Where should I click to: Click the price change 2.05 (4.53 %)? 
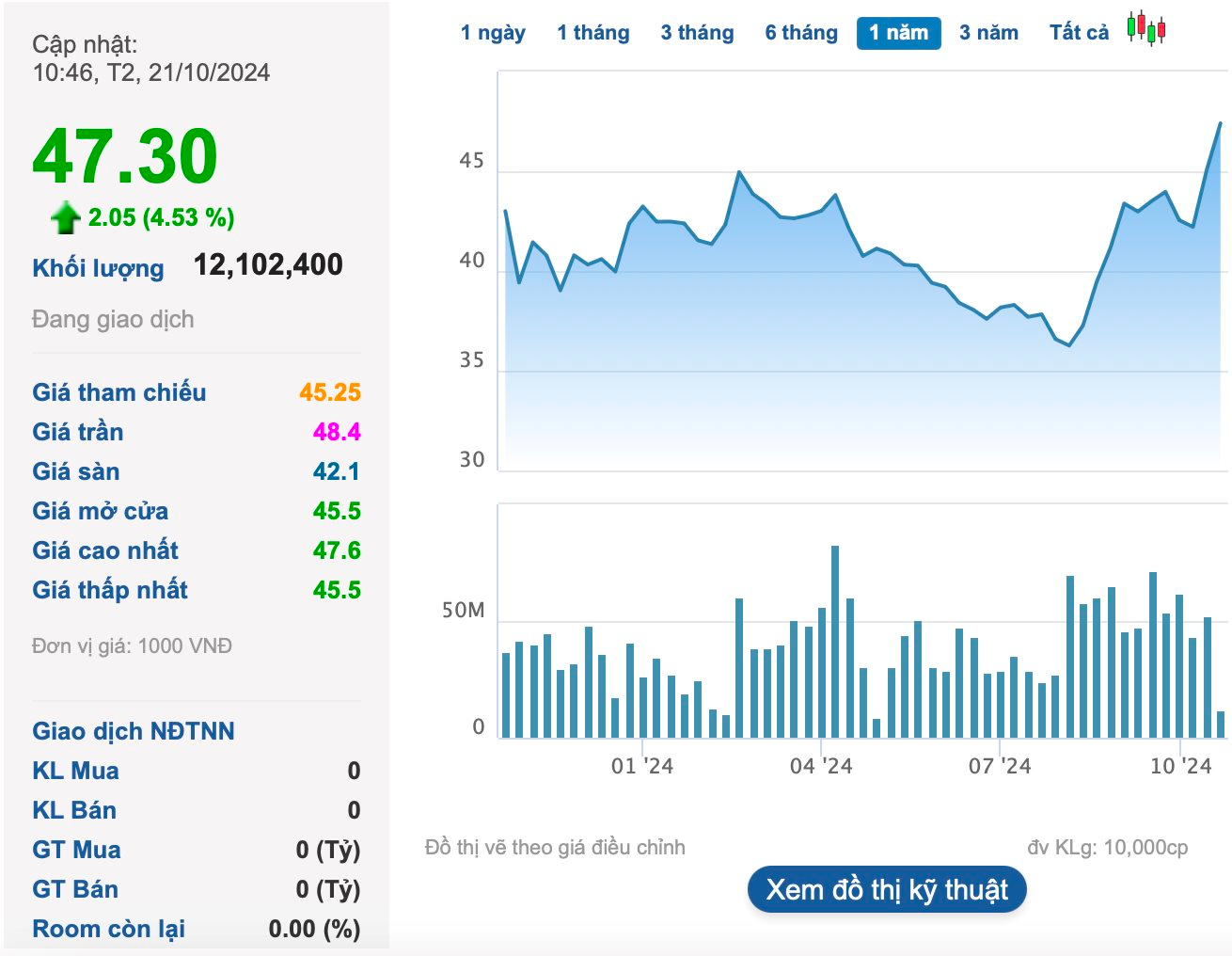(x=161, y=217)
